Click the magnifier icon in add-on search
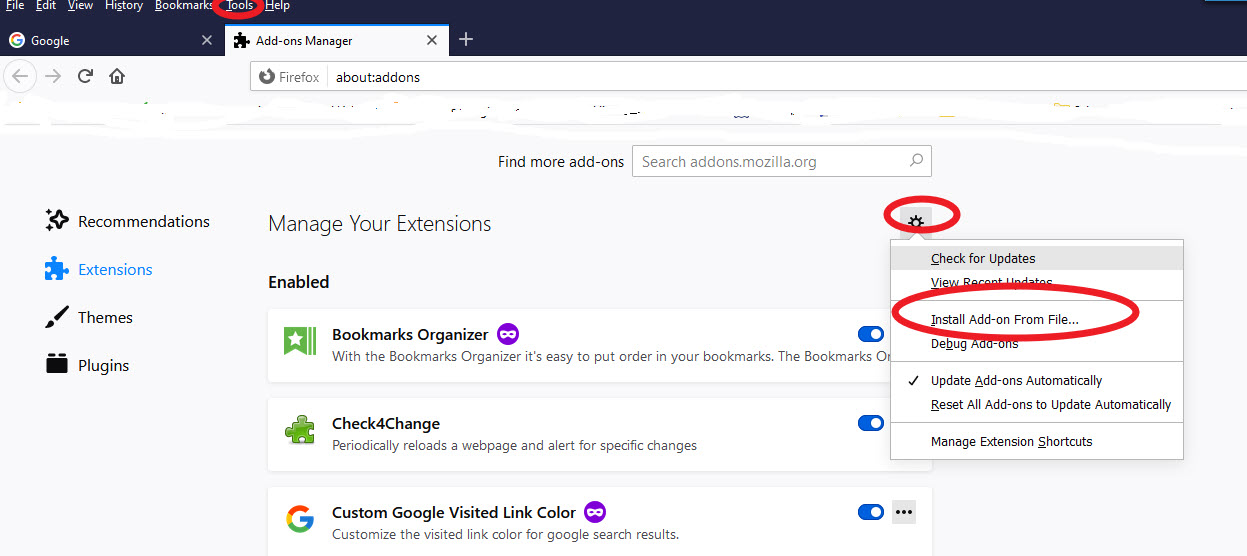The width and height of the screenshot is (1247, 556). point(916,160)
